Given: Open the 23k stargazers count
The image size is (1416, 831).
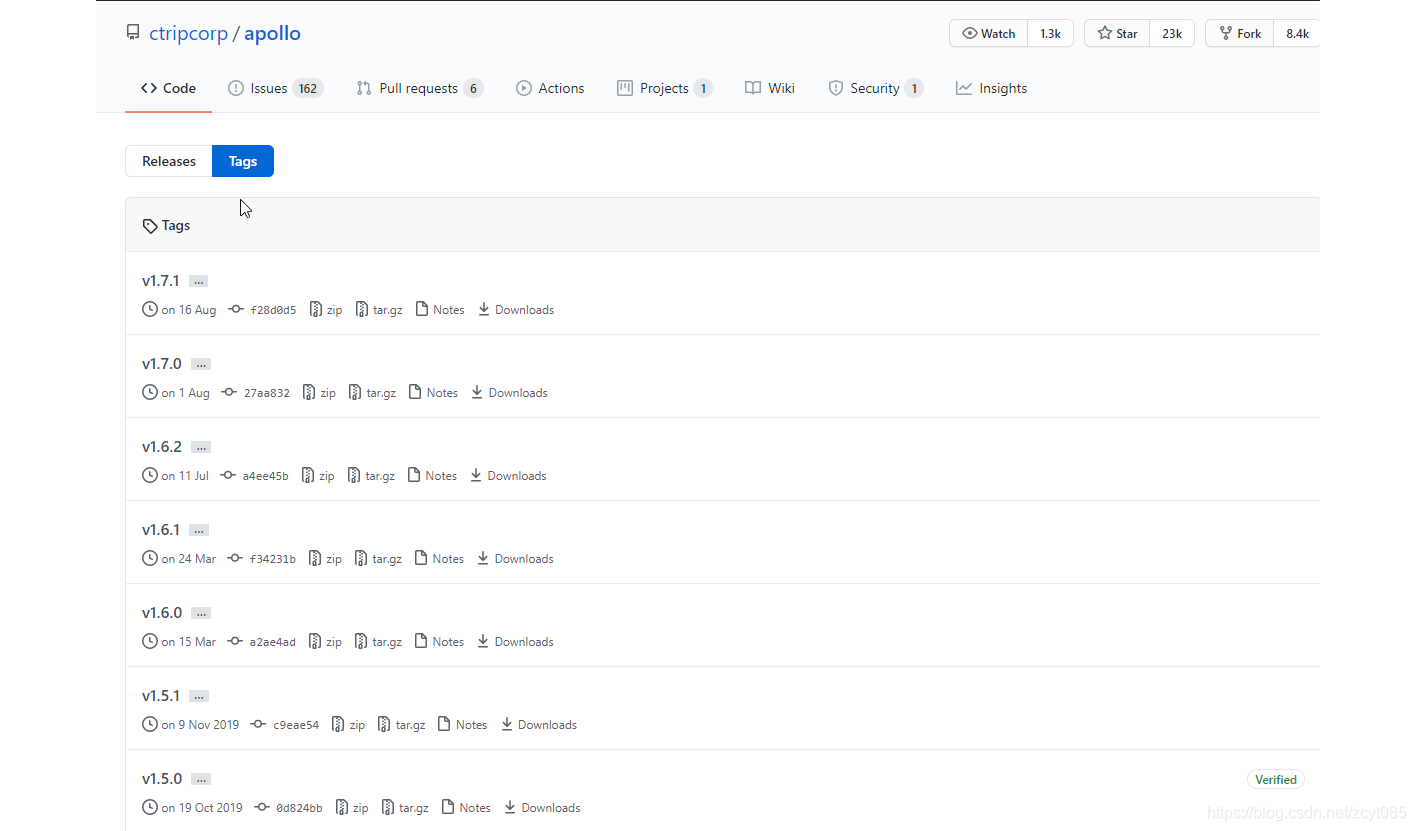Looking at the screenshot, I should tap(1172, 33).
